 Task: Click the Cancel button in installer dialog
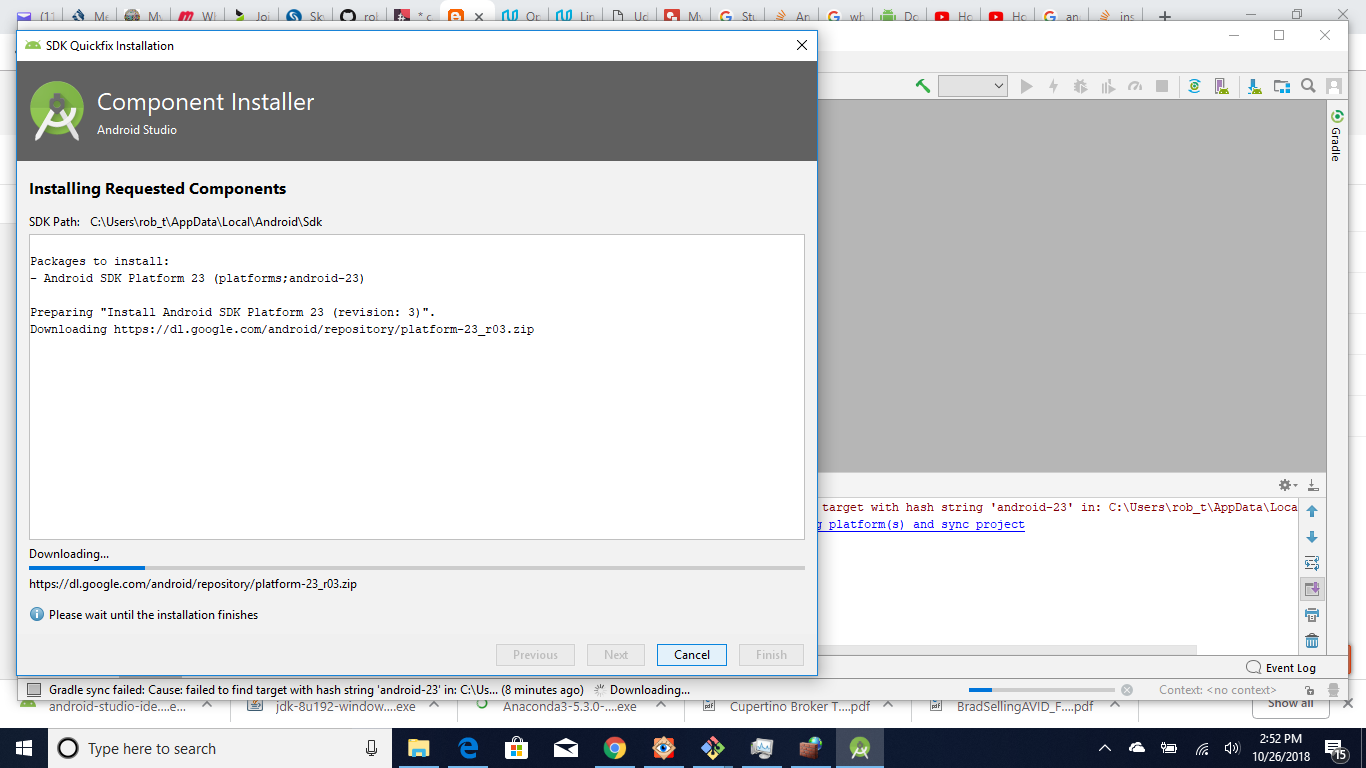tap(692, 655)
